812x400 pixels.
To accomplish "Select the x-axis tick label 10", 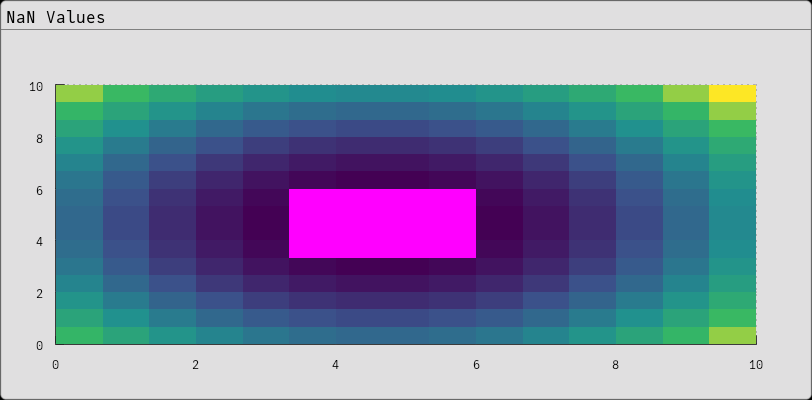I will click(756, 365).
